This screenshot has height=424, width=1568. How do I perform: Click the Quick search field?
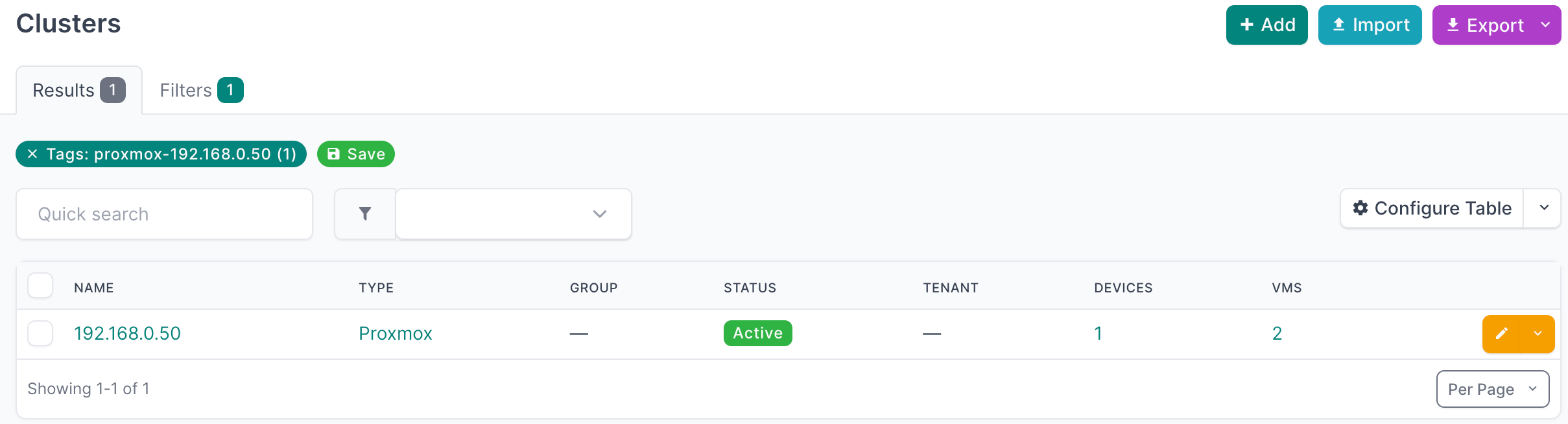163,213
